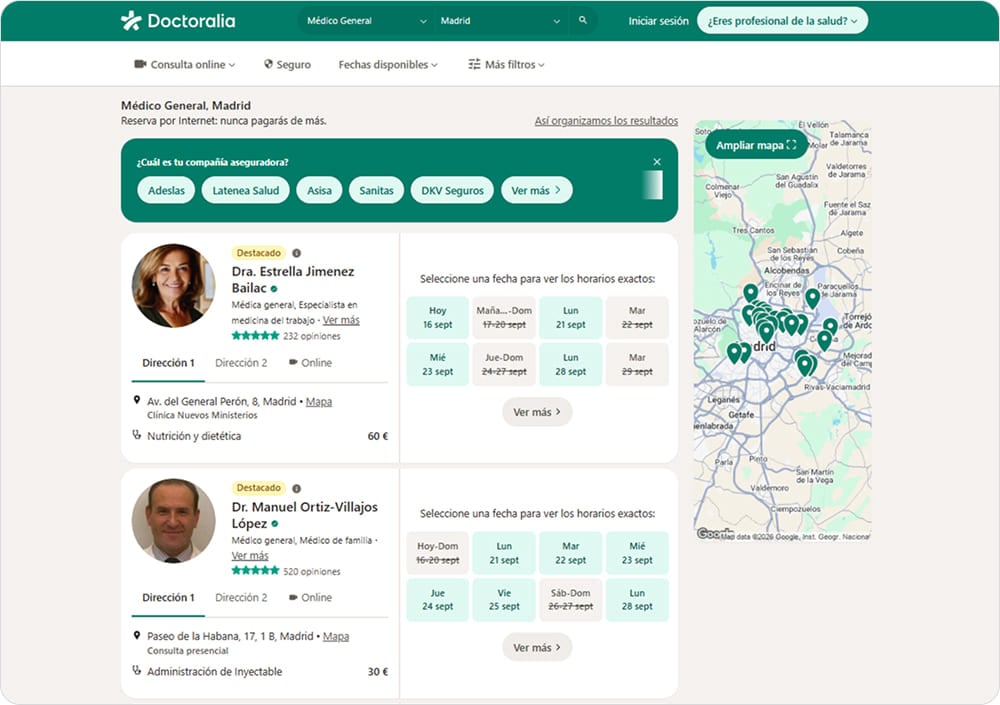Screen dimensions: 1000x705
Task: Click Ver más insurers chip
Action: pyautogui.click(x=536, y=190)
